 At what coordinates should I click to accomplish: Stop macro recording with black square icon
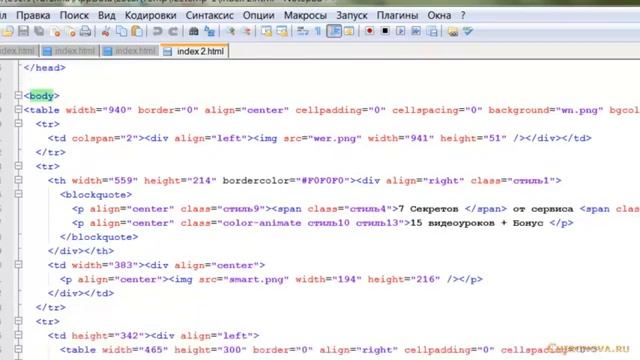tap(385, 31)
